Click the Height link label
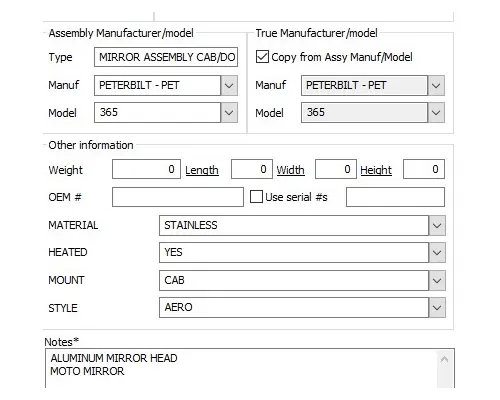The height and width of the screenshot is (400, 500). point(376,170)
